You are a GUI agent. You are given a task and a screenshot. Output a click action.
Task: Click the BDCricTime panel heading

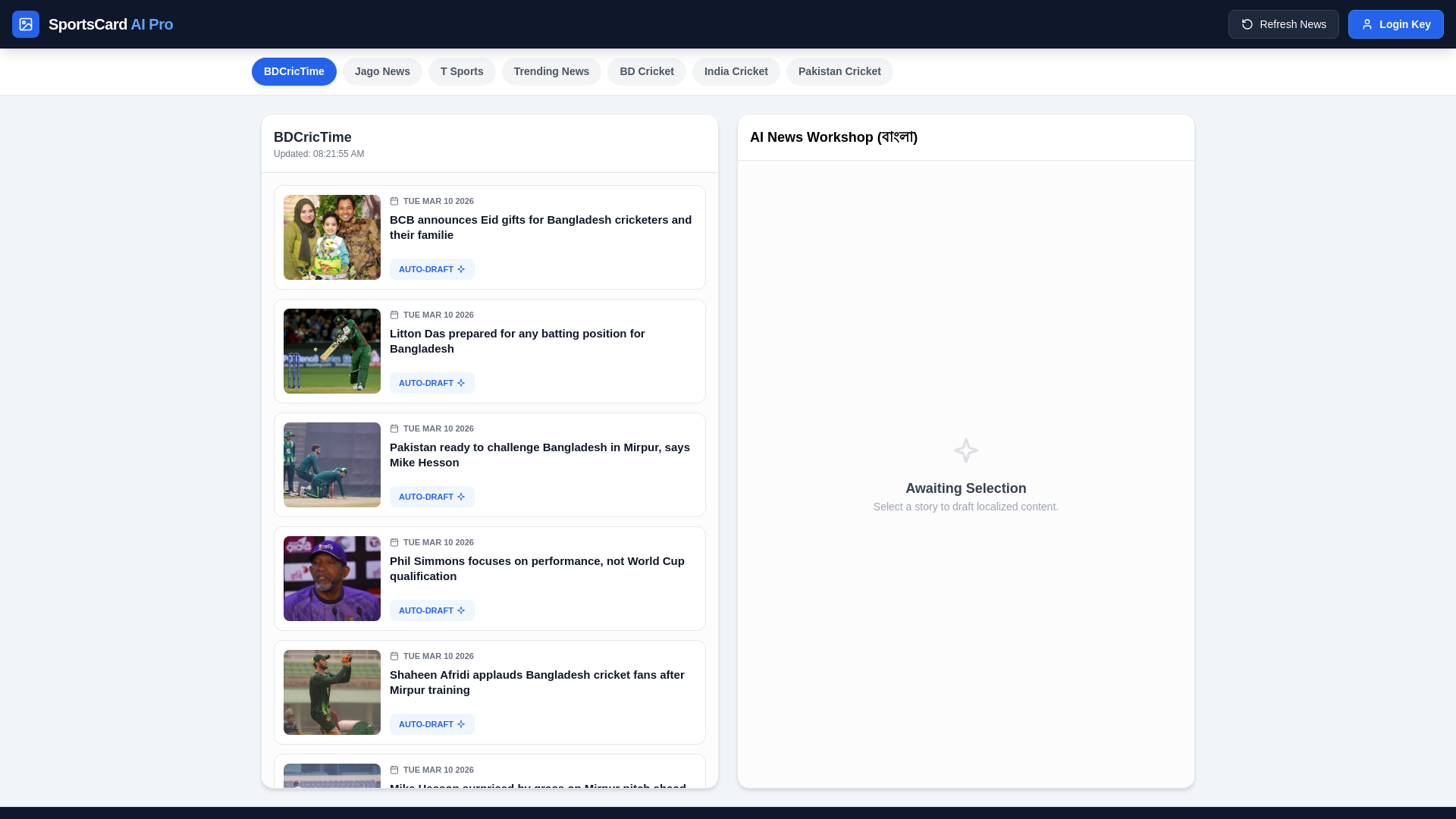312,137
